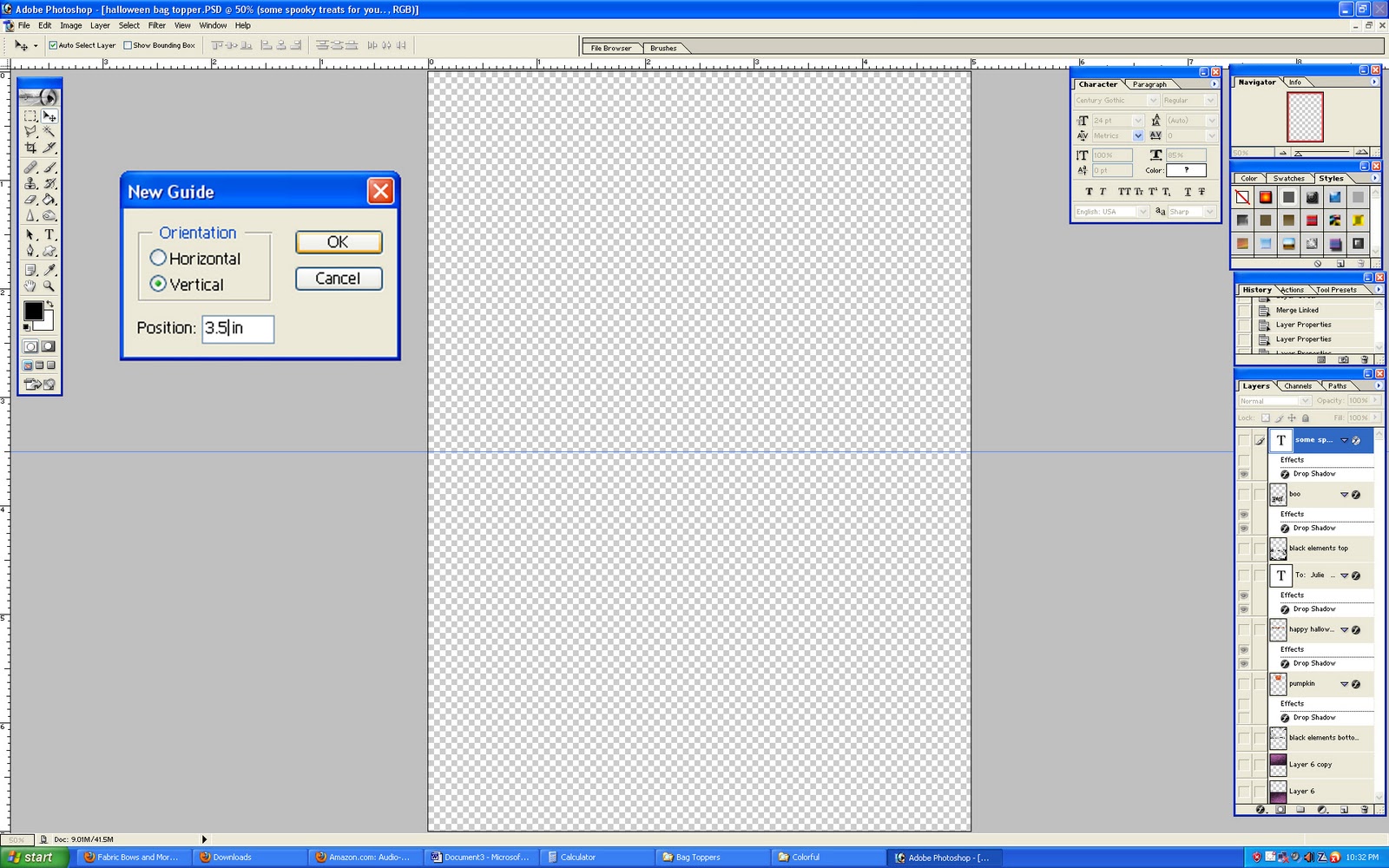Click the guide Position input field

pos(237,329)
